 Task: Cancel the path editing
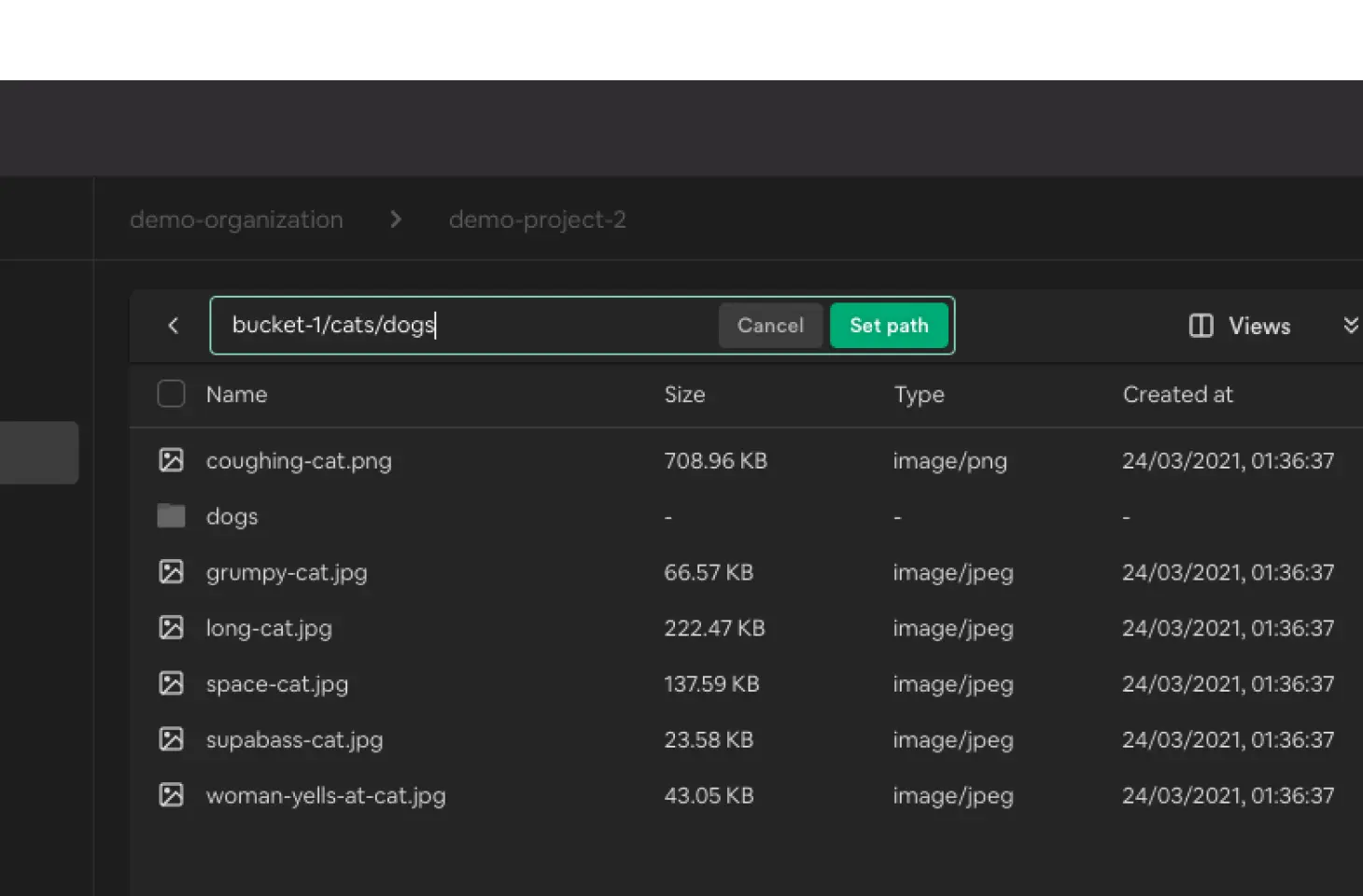(x=770, y=326)
